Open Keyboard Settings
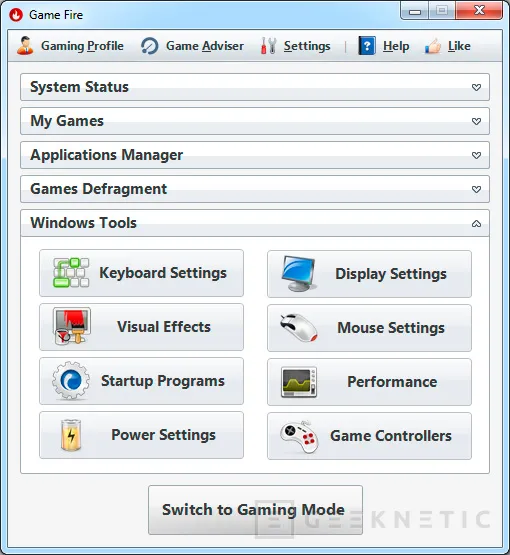The image size is (510, 555). (x=142, y=273)
